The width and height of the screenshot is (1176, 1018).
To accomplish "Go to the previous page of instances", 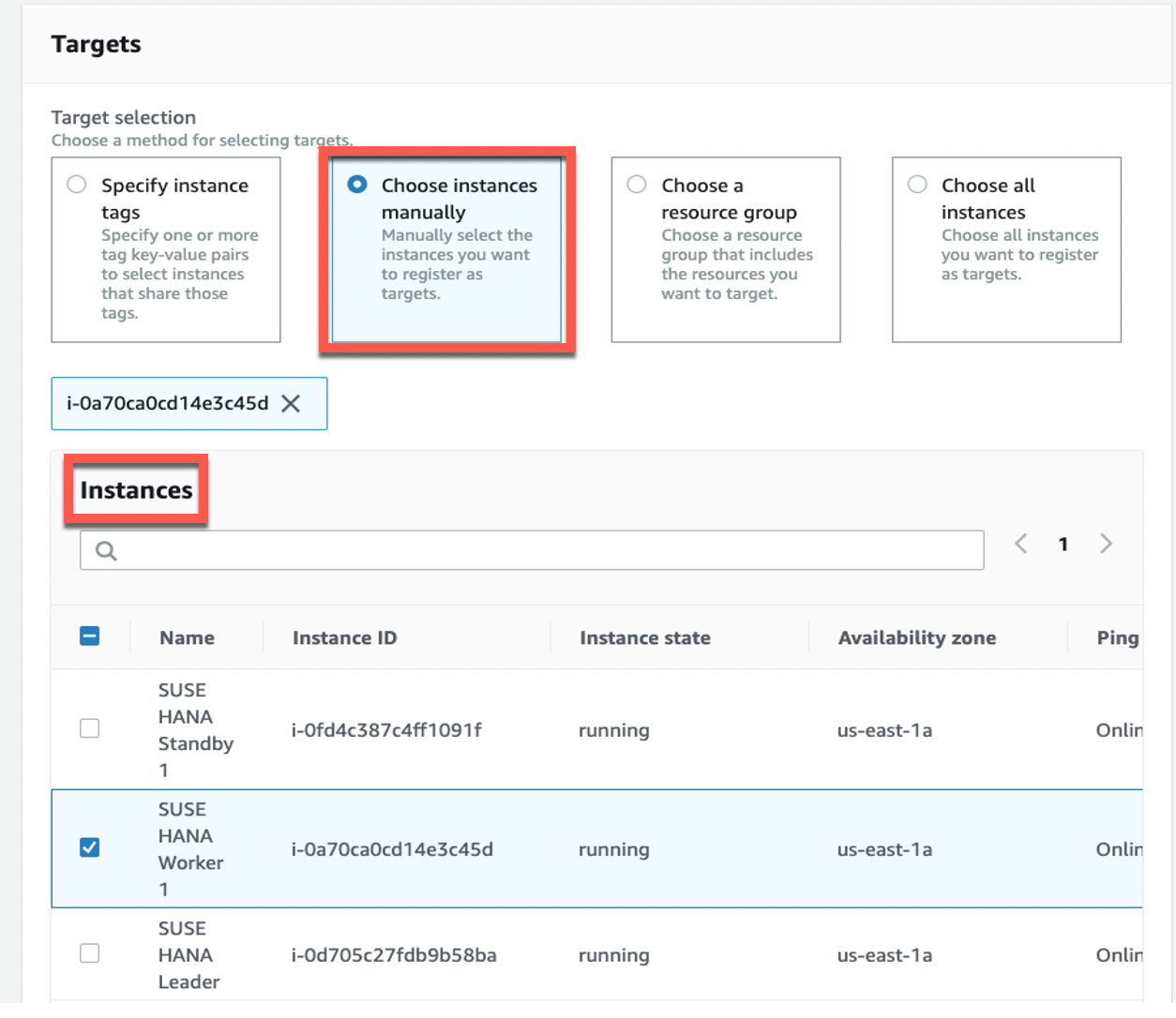I will pyautogui.click(x=1021, y=544).
